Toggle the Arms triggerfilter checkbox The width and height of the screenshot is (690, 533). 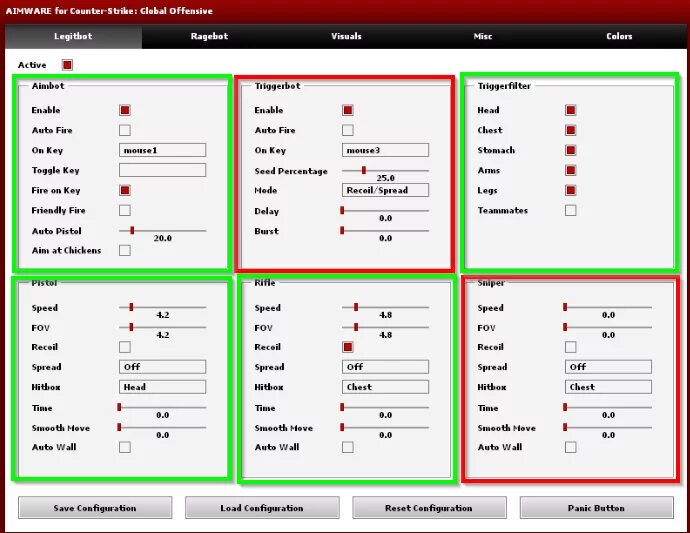571,170
